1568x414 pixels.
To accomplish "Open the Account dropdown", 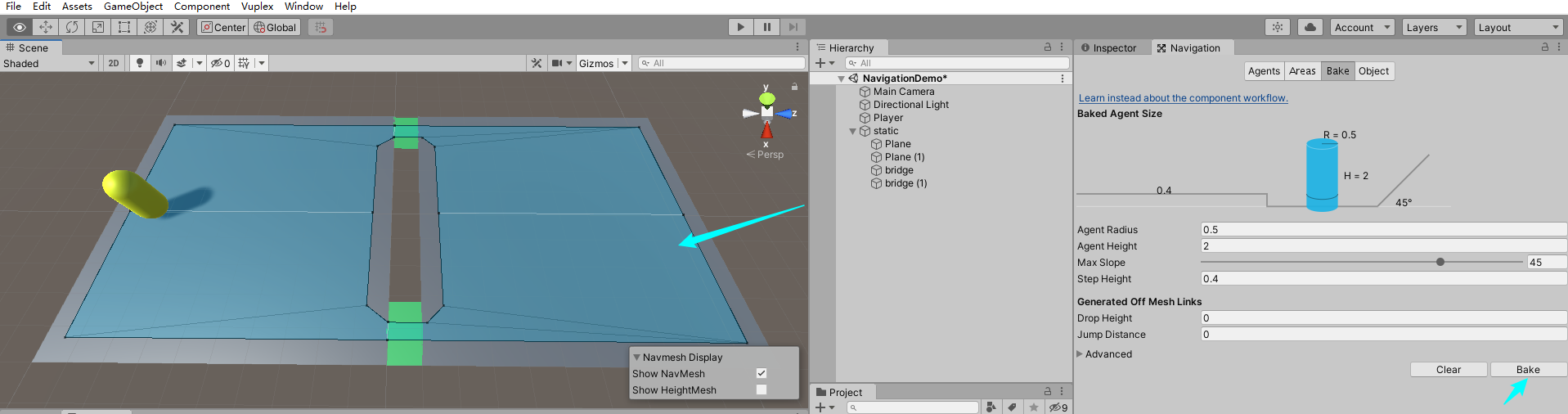I will [1363, 27].
